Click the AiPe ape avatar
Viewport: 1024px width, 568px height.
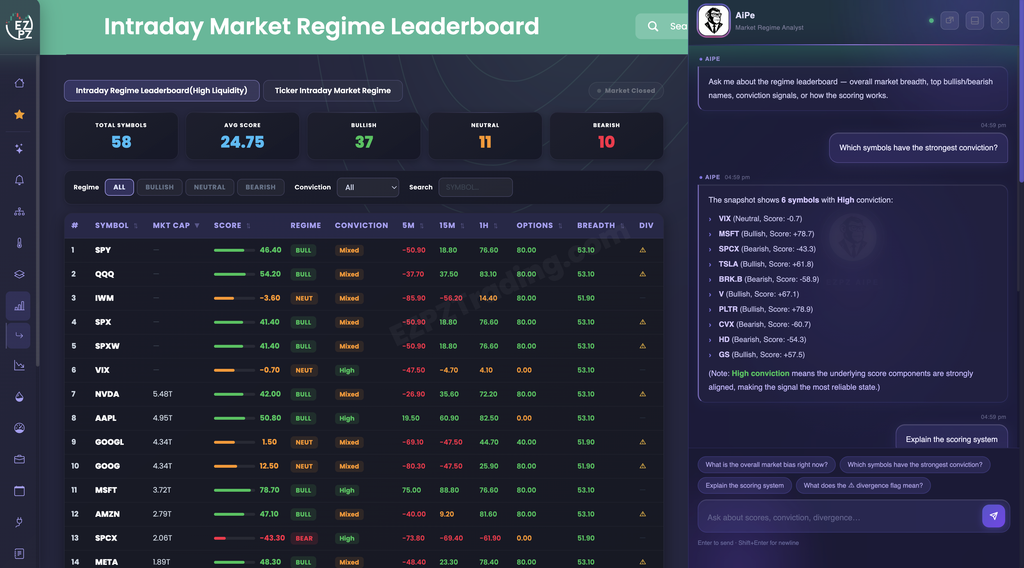point(713,20)
